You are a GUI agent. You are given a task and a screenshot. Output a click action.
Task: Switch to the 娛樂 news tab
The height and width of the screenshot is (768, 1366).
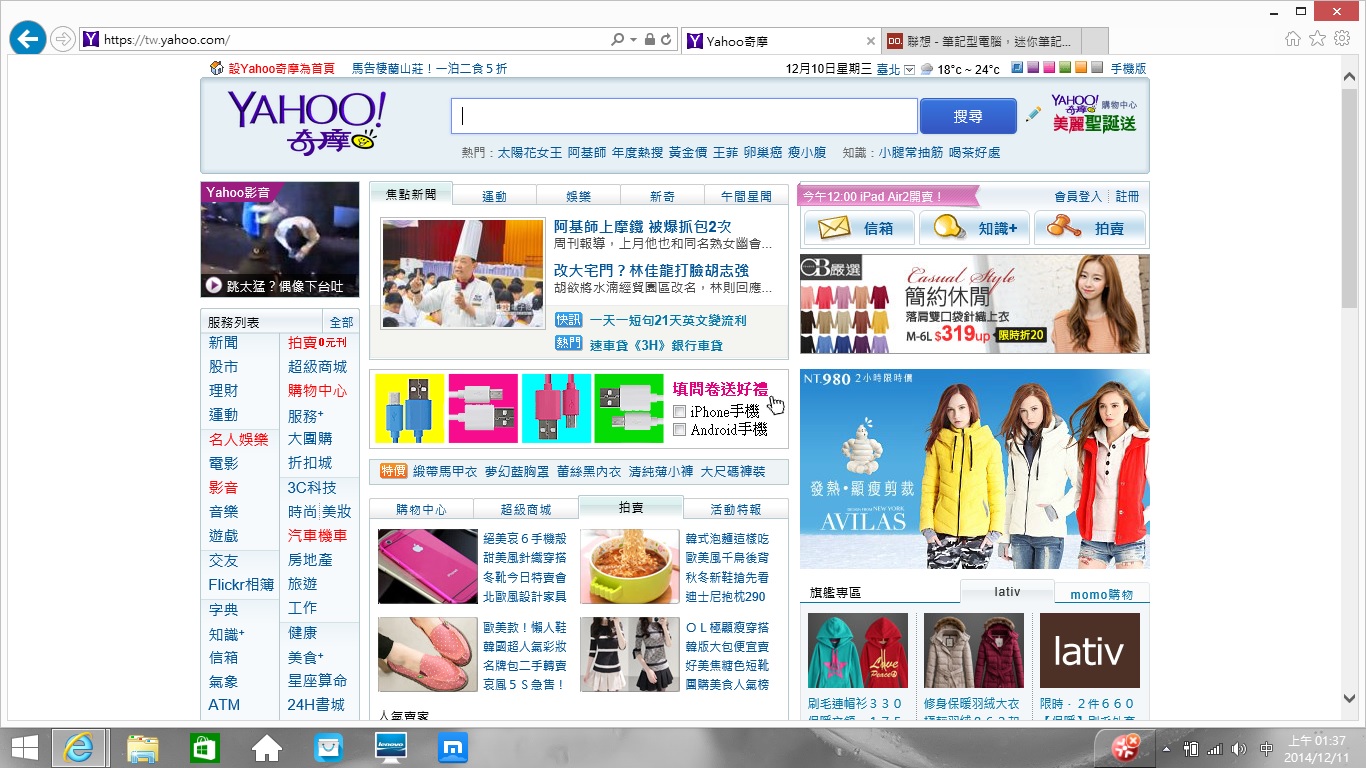coord(578,196)
